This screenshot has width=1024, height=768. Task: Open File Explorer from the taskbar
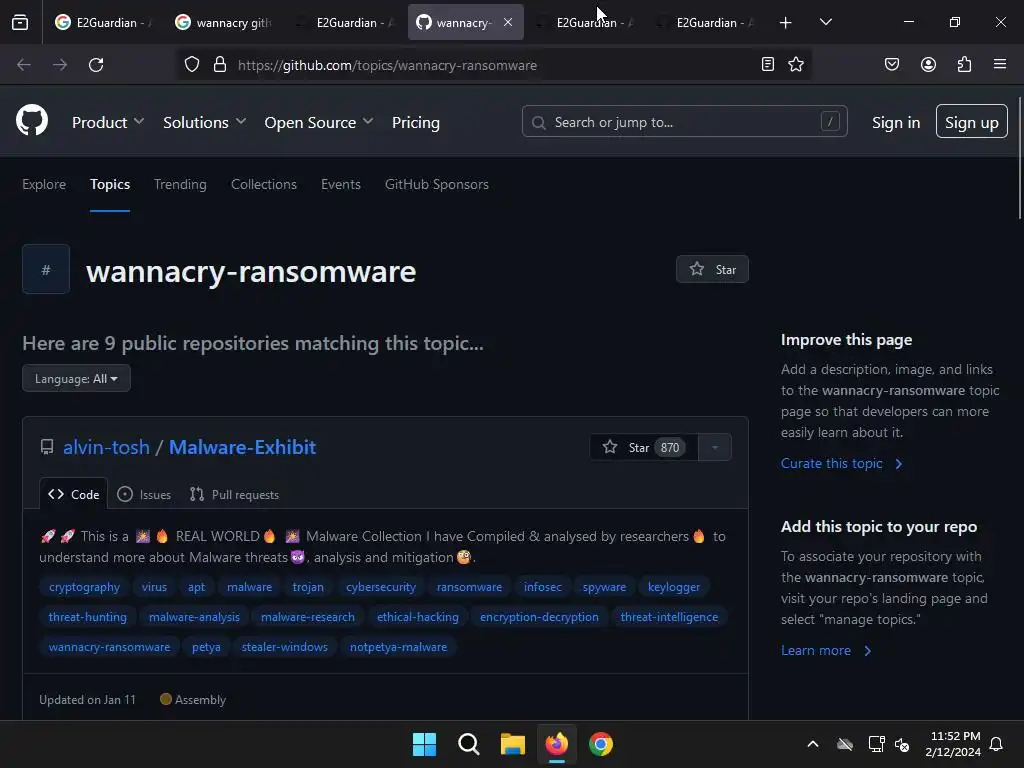tap(513, 744)
